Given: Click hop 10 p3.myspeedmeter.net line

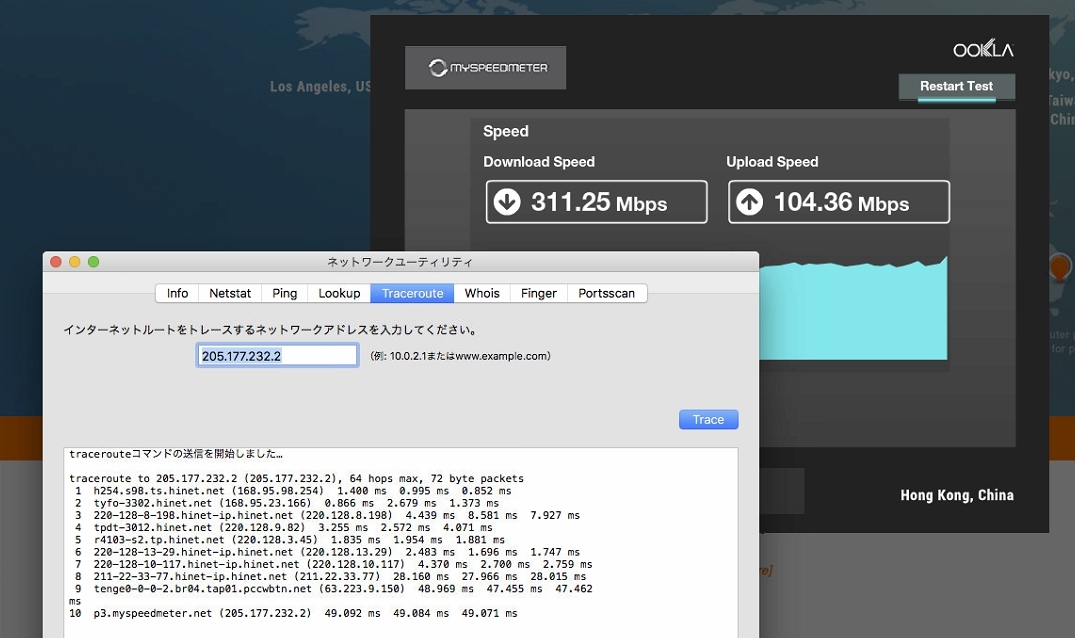Looking at the screenshot, I should tap(293, 613).
